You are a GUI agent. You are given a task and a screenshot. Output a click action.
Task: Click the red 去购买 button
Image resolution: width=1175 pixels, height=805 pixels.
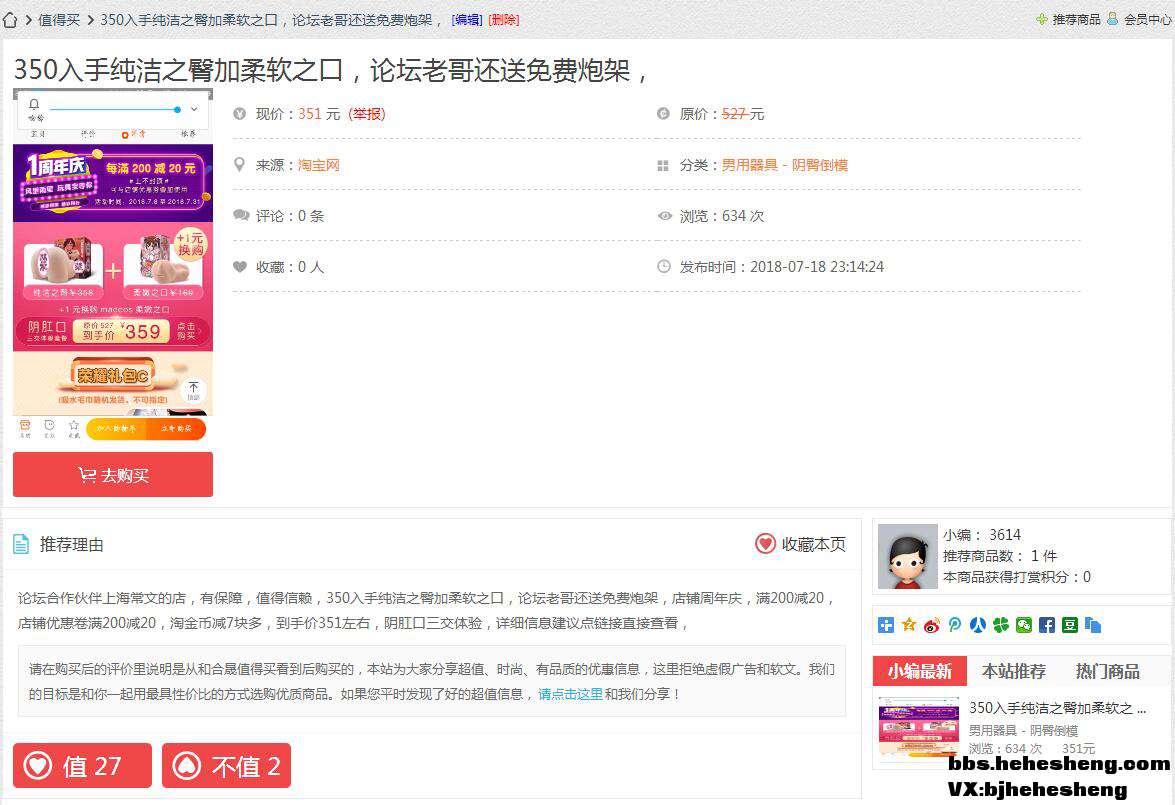coord(113,475)
